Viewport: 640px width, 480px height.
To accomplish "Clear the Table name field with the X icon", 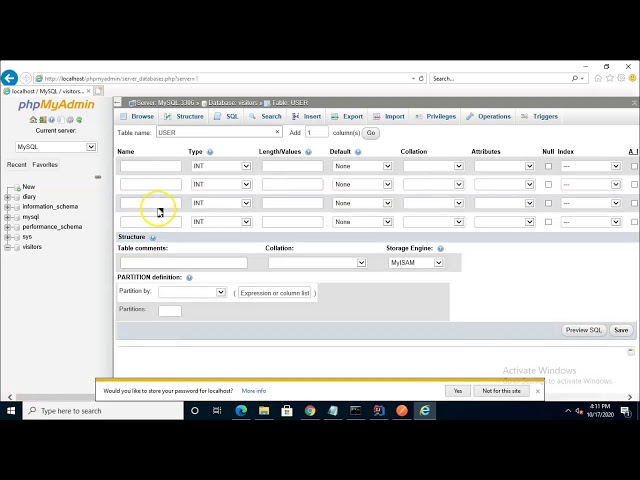I will [x=277, y=131].
